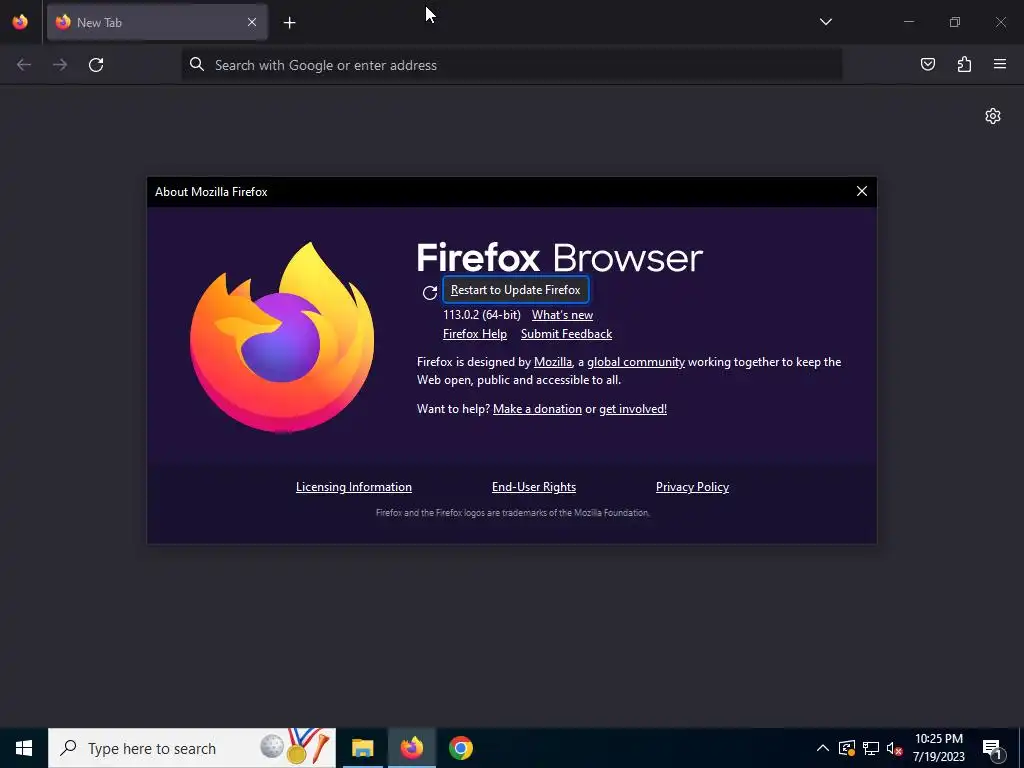Screen dimensions: 1024x768
Task: Show hidden system tray icons
Action: tap(823, 748)
